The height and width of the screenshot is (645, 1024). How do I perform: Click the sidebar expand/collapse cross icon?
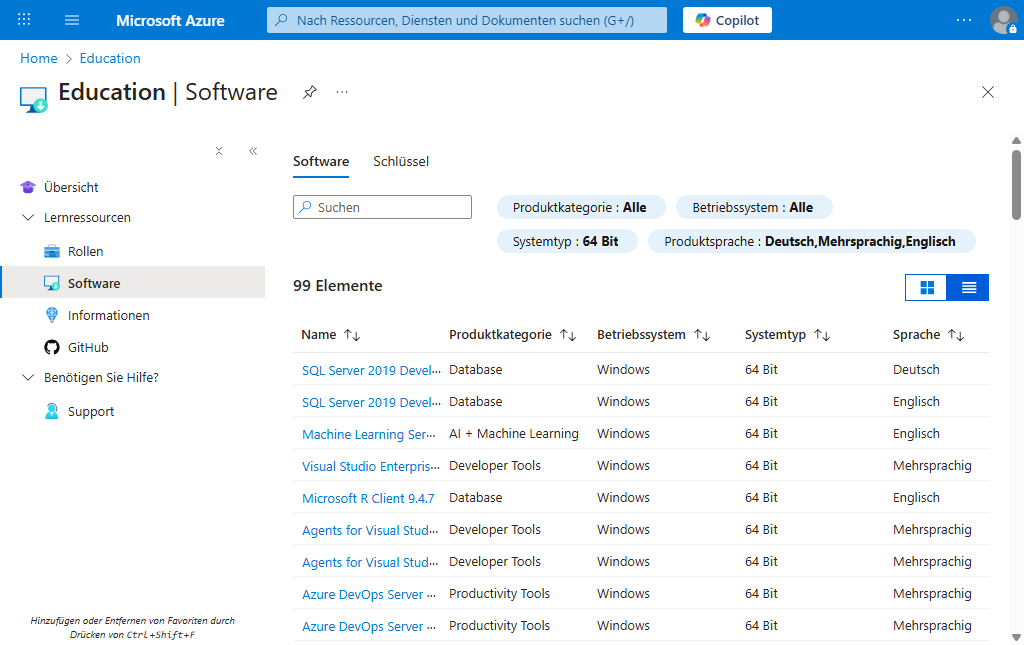point(219,151)
